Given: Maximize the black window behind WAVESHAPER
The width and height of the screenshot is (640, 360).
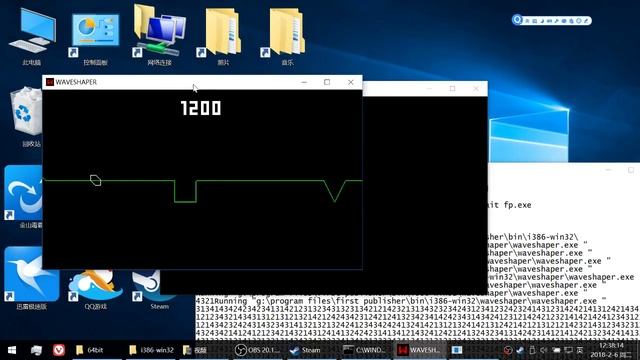Looking at the screenshot, I should click(x=452, y=89).
